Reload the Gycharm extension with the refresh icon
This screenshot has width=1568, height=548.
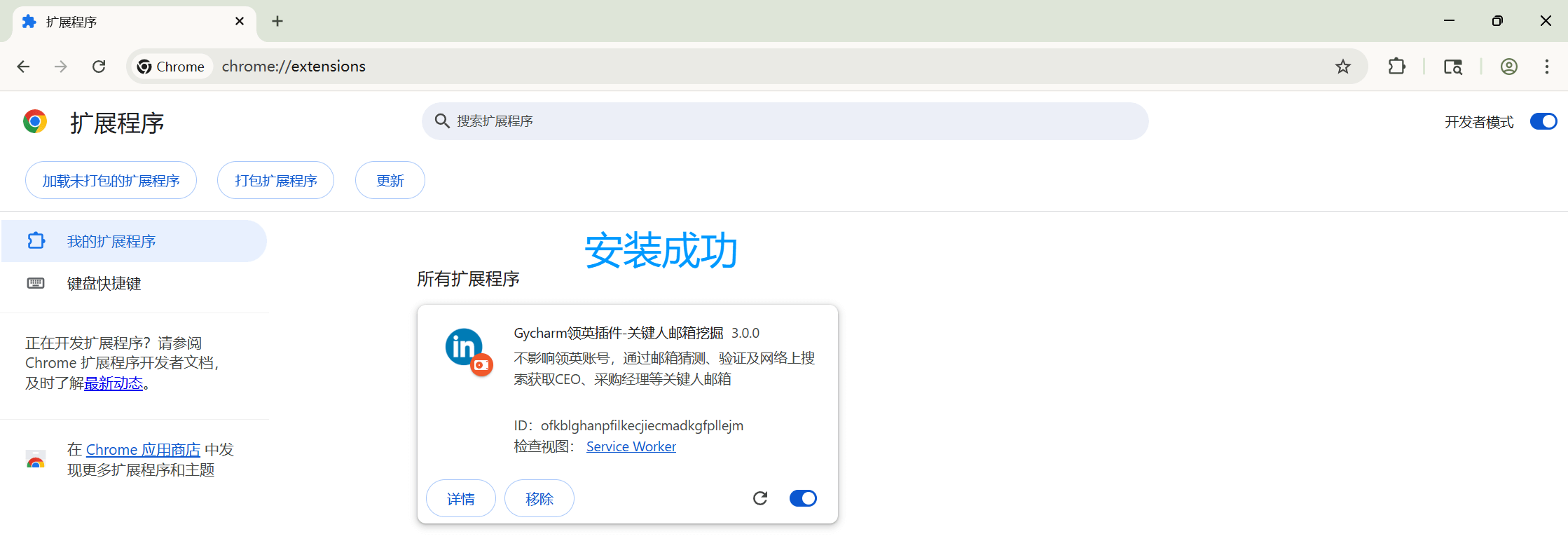point(760,498)
